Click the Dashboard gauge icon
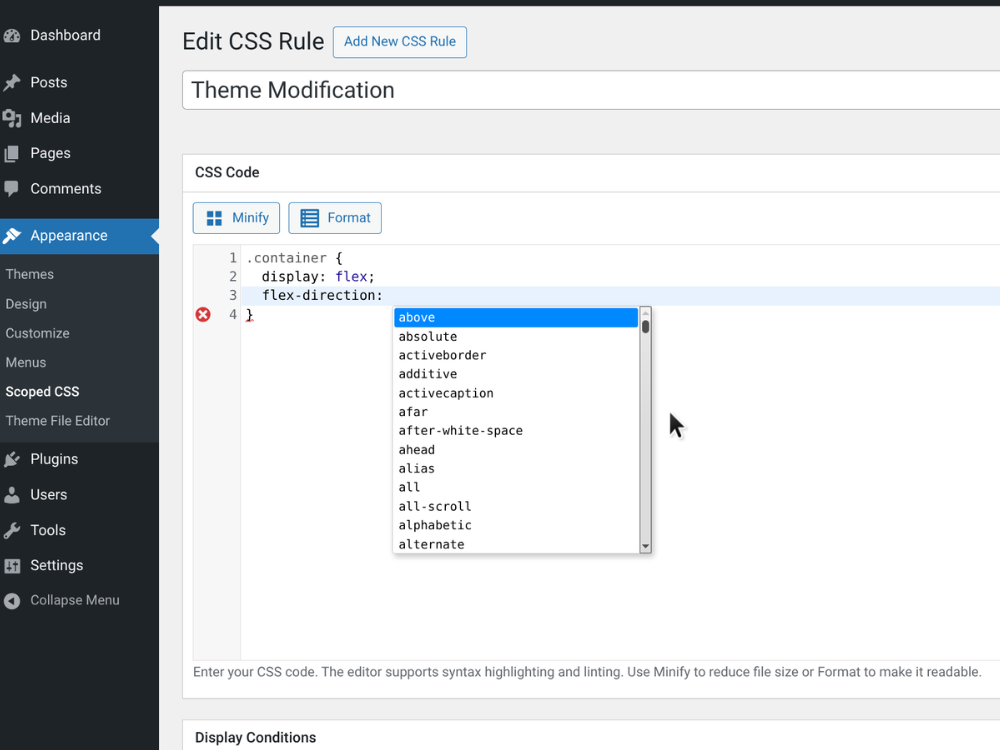Viewport: 1000px width, 750px height. point(12,36)
